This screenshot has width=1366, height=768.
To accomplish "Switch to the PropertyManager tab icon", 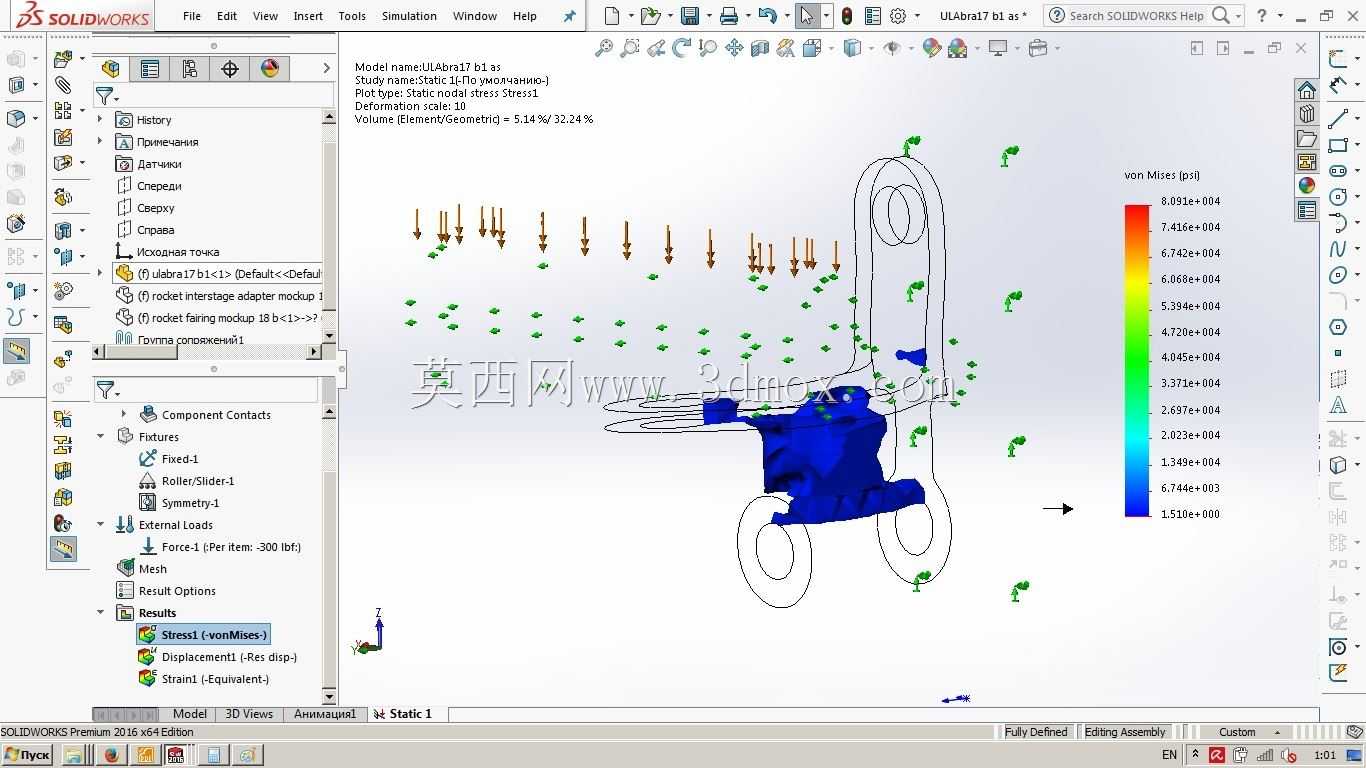I will pos(150,68).
